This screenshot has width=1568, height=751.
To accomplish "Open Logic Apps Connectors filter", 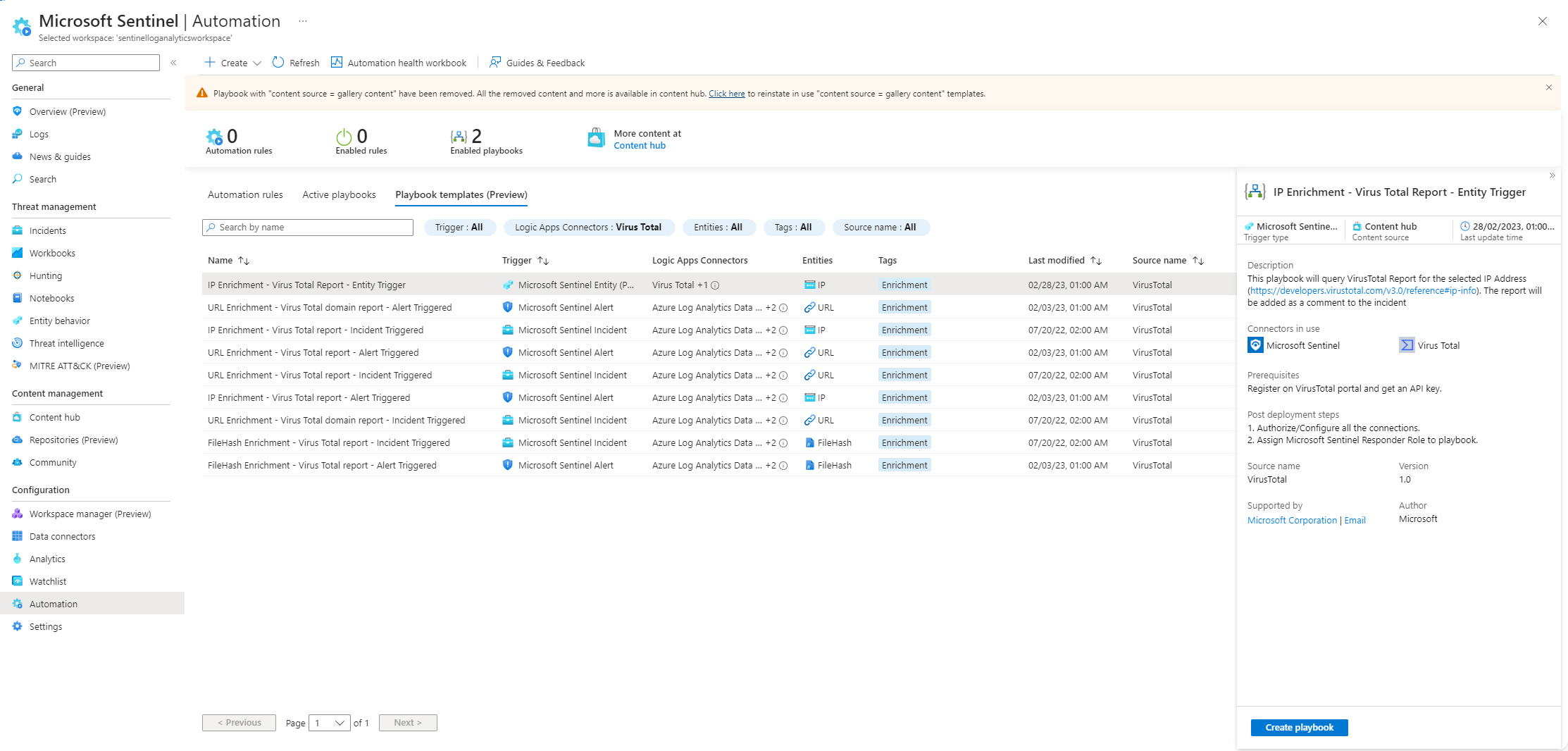I will pos(588,228).
